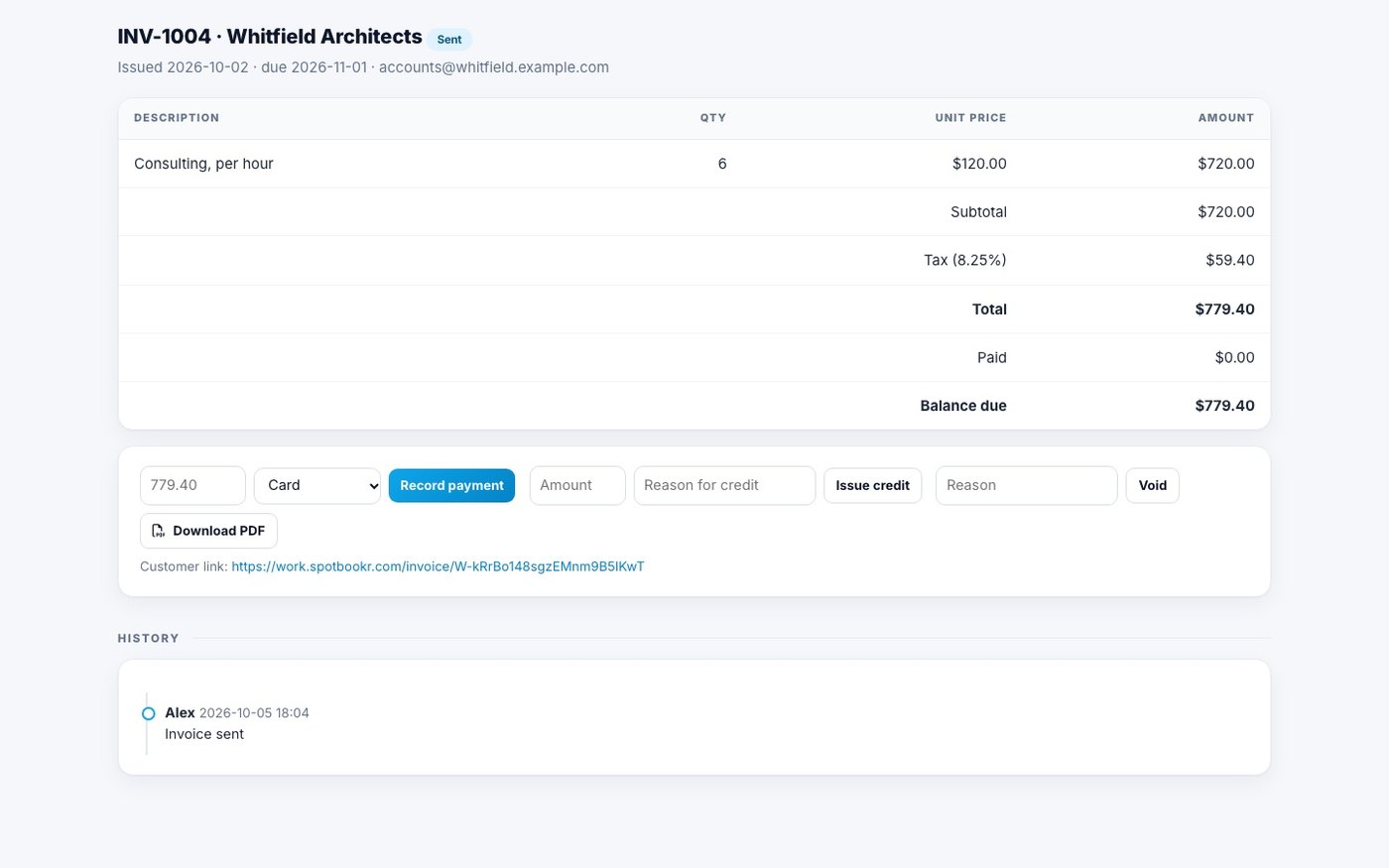Click the Tax (8.25%) label
1389x868 pixels.
(x=965, y=260)
